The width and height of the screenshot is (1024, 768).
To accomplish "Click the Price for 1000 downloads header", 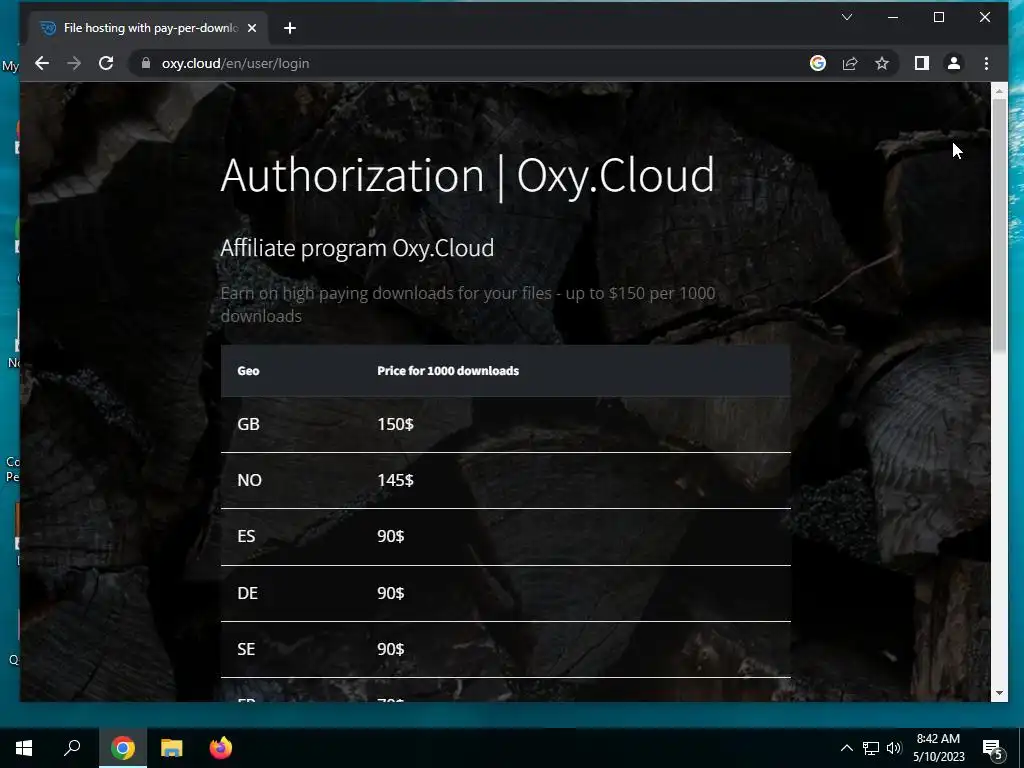I will 448,371.
